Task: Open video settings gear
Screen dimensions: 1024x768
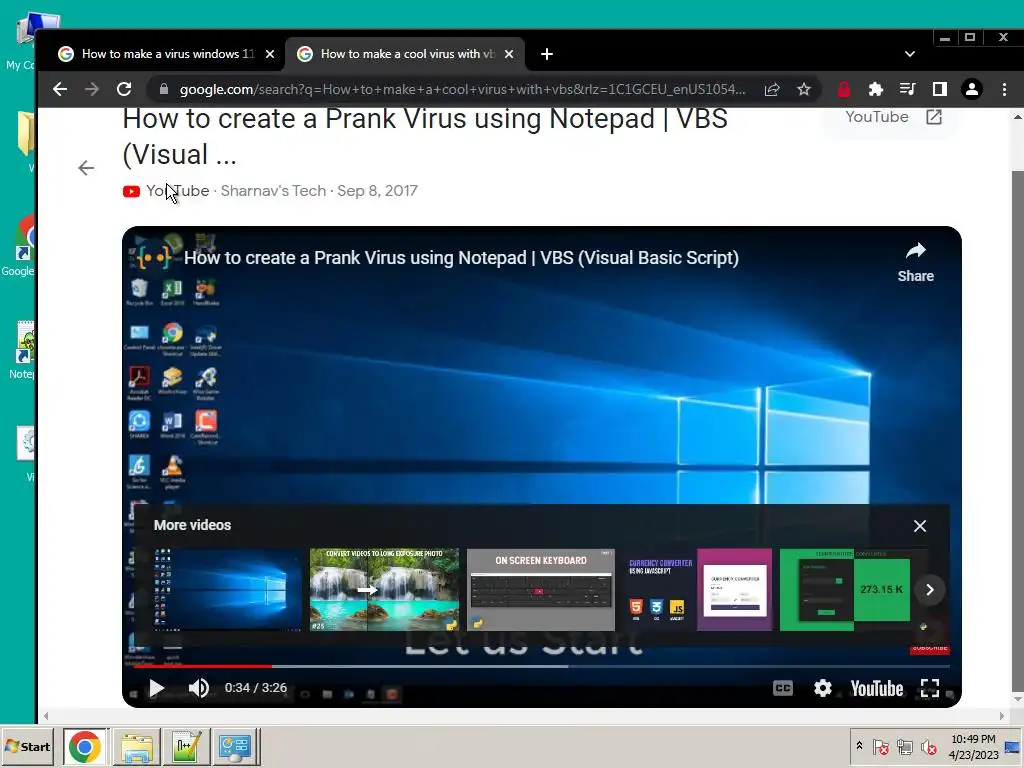Action: click(x=823, y=688)
